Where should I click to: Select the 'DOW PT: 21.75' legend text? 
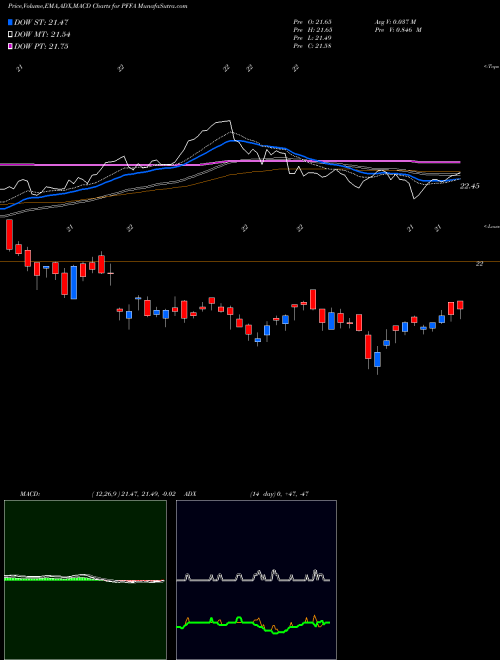[x=41, y=46]
